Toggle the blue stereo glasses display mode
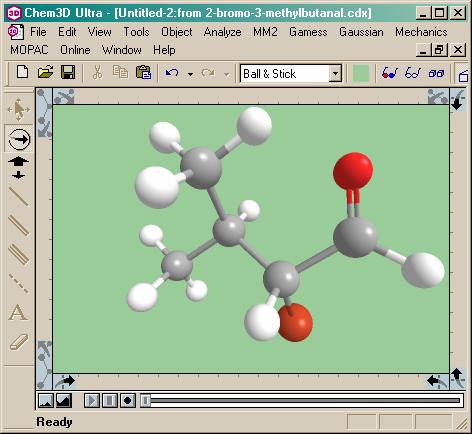Image resolution: width=472 pixels, height=434 pixels. coord(413,73)
